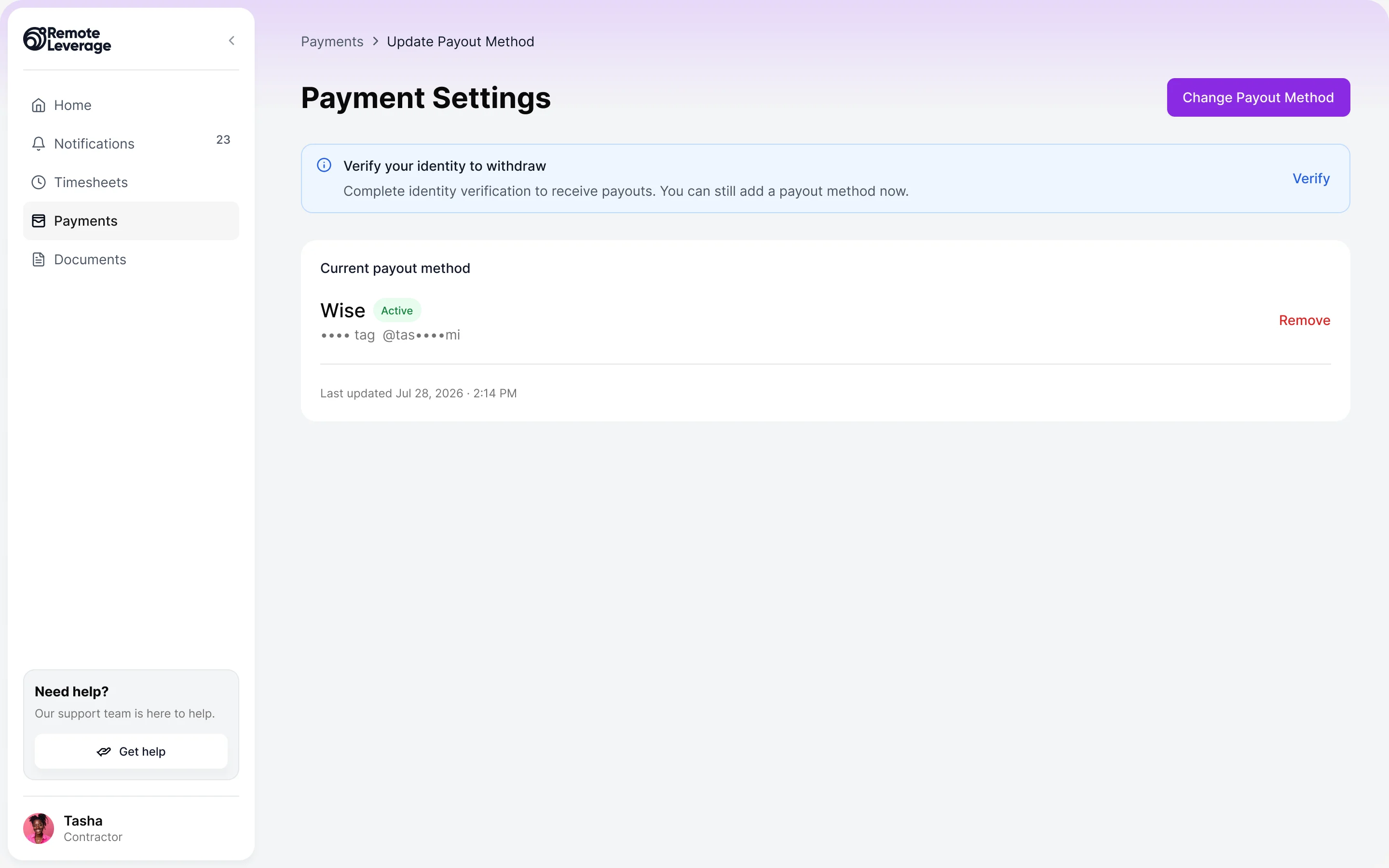This screenshot has width=1389, height=868.
Task: Open the Documents section
Action: pos(131,259)
